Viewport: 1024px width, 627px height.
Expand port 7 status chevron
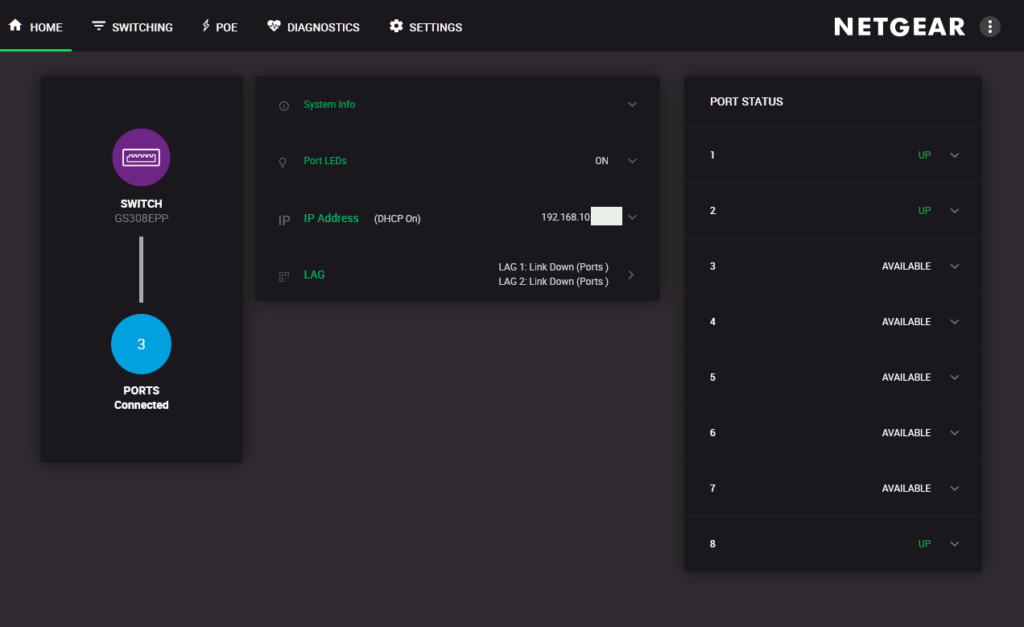tap(955, 489)
